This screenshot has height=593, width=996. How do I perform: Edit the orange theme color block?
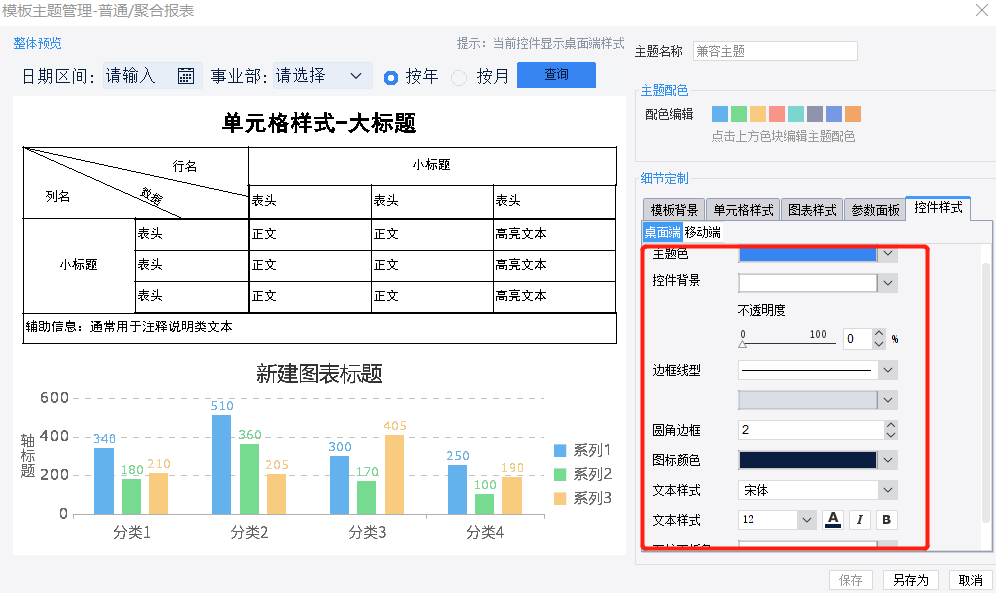tap(853, 114)
